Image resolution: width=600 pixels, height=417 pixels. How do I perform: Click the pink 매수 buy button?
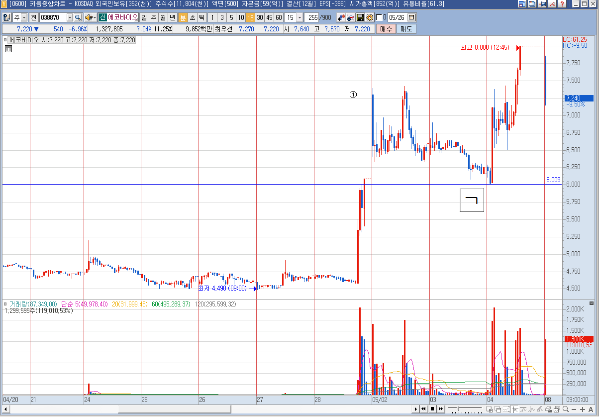386,29
